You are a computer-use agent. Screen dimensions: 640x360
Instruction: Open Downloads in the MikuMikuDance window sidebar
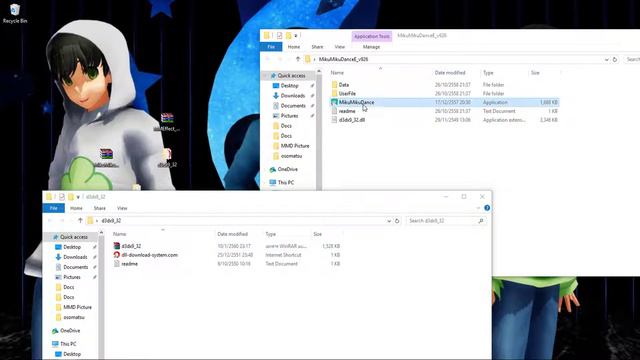(293, 96)
